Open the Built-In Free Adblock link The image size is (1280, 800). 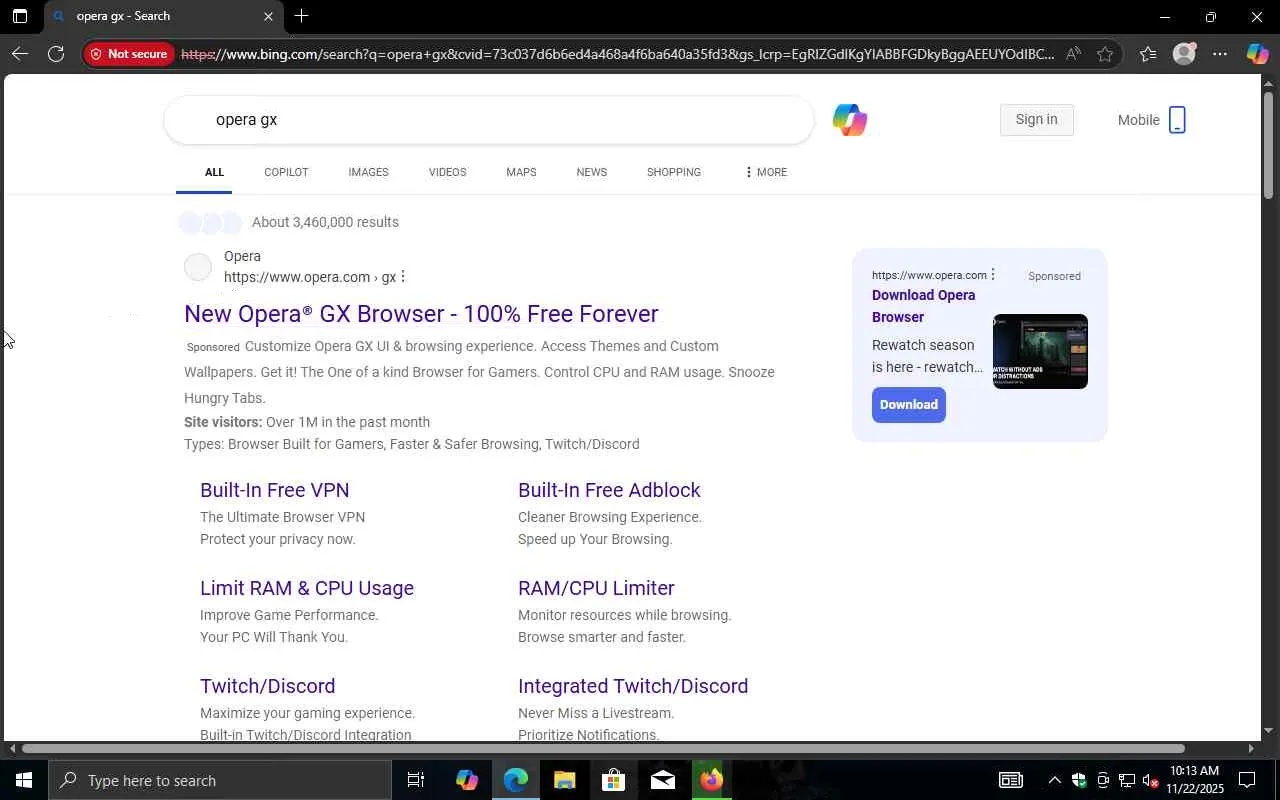tap(609, 490)
